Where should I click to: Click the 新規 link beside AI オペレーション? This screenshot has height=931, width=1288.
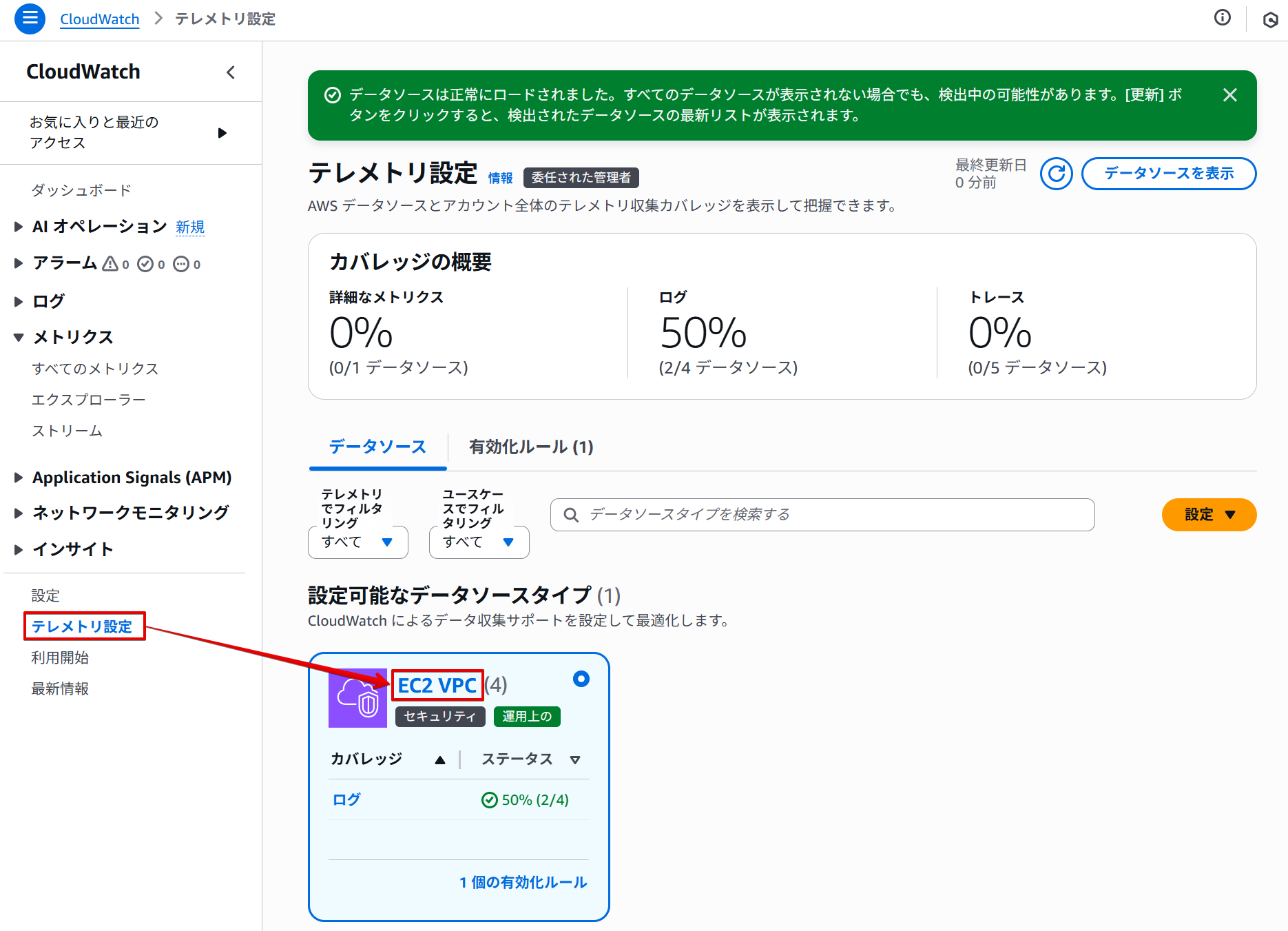tap(190, 227)
